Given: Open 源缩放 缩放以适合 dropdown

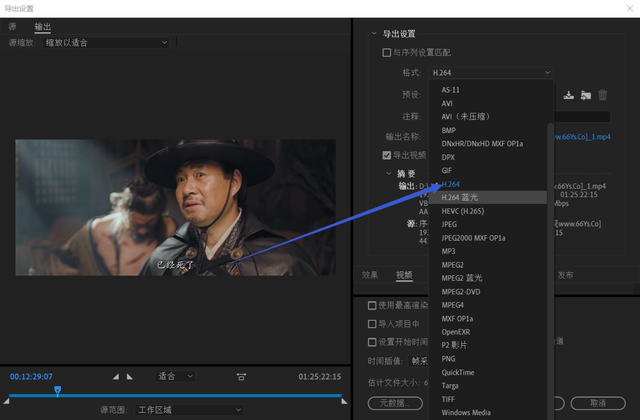Looking at the screenshot, I should point(106,42).
